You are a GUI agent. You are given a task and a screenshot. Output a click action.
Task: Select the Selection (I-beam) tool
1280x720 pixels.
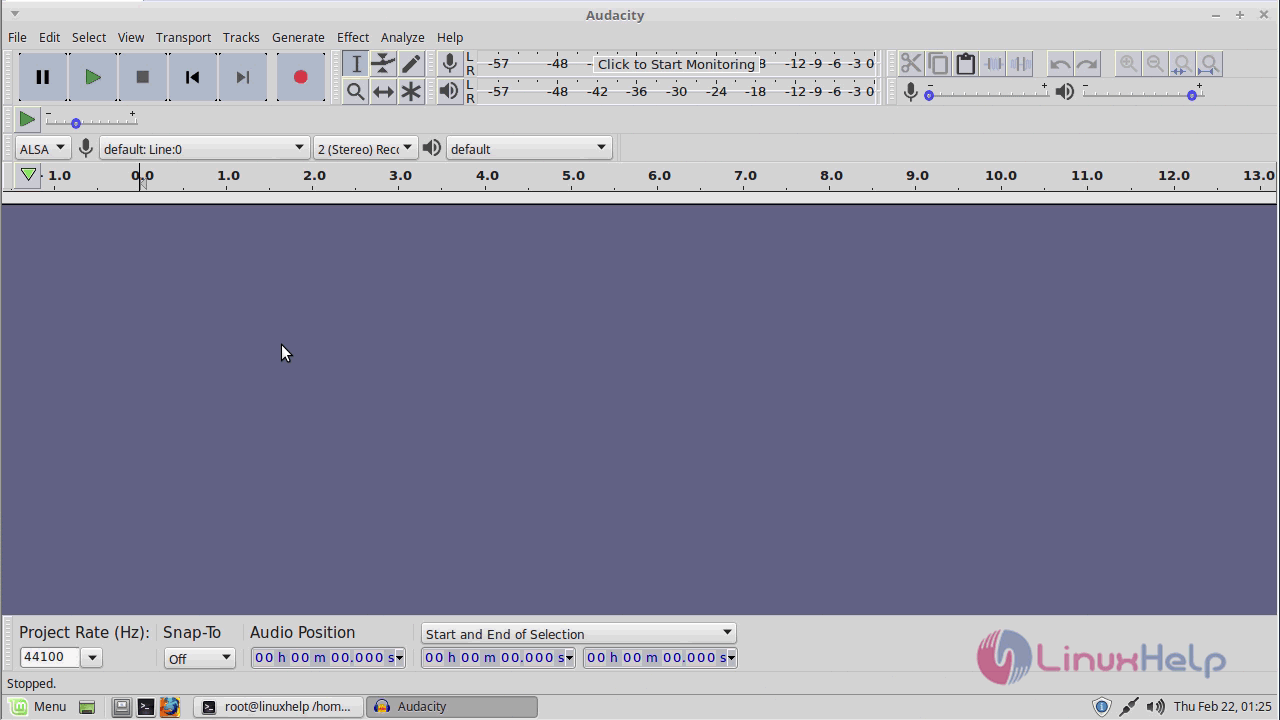pos(356,64)
